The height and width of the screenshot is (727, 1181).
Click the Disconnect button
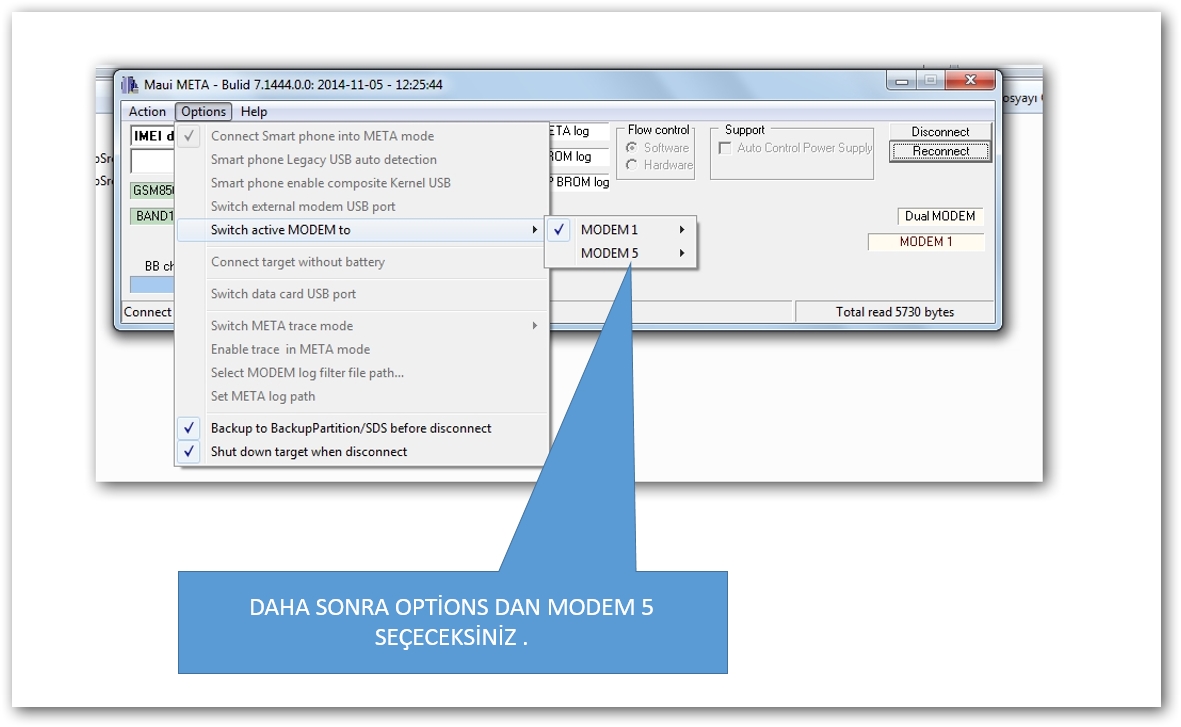pos(940,132)
